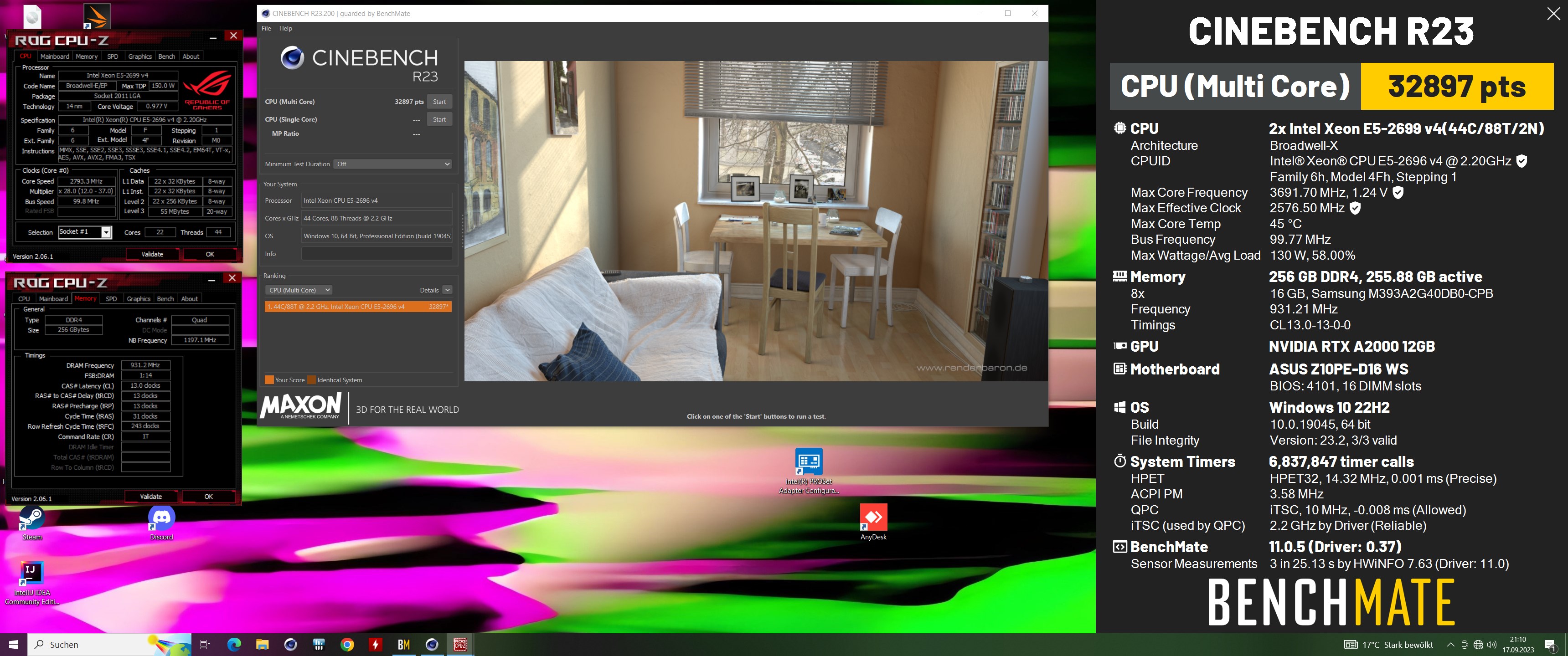Image resolution: width=1568 pixels, height=656 pixels.
Task: Launch Microsoft Edge from the taskbar
Action: tap(234, 645)
